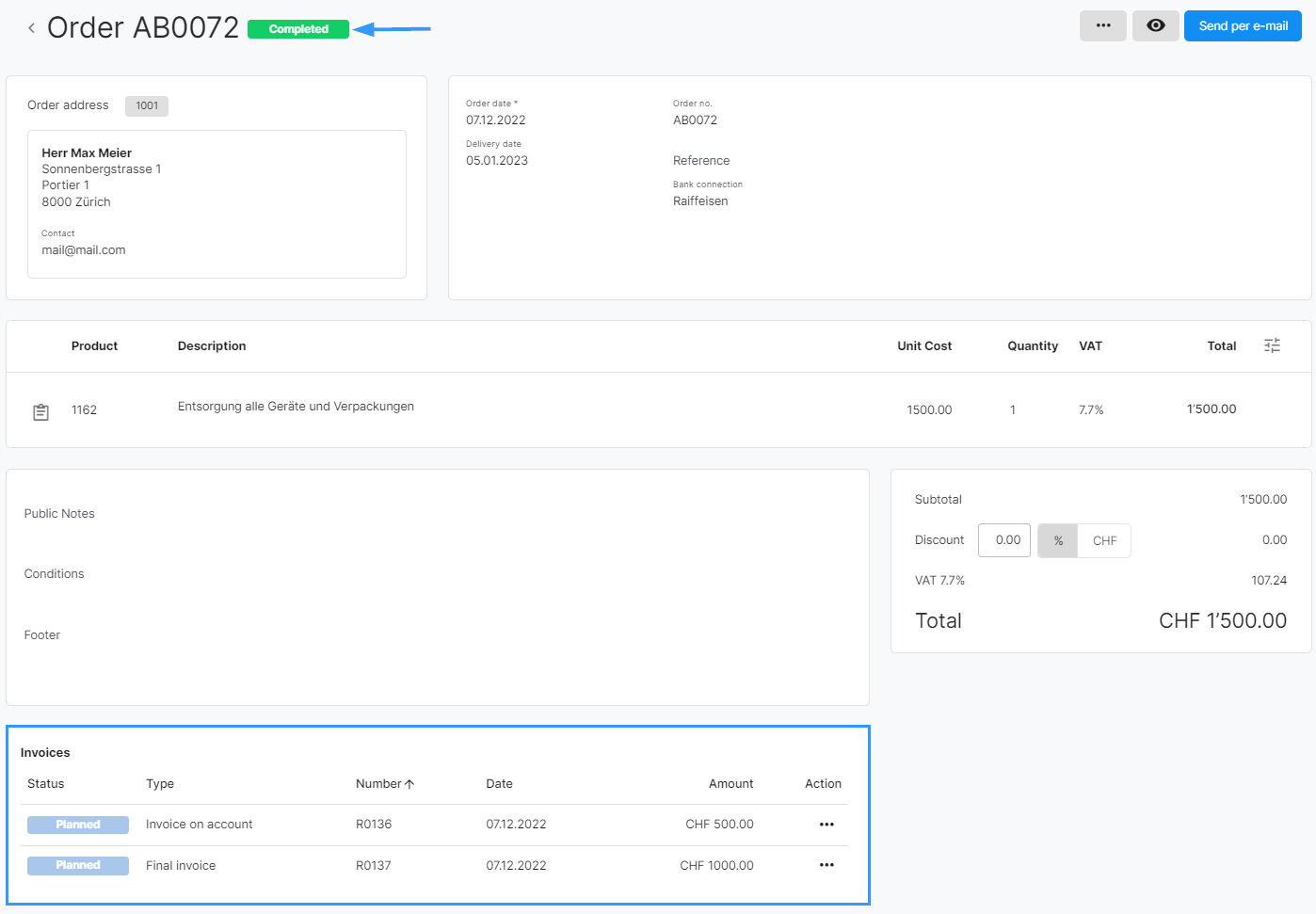Click Planned status of Invoice on account
1316x914 pixels.
point(78,825)
